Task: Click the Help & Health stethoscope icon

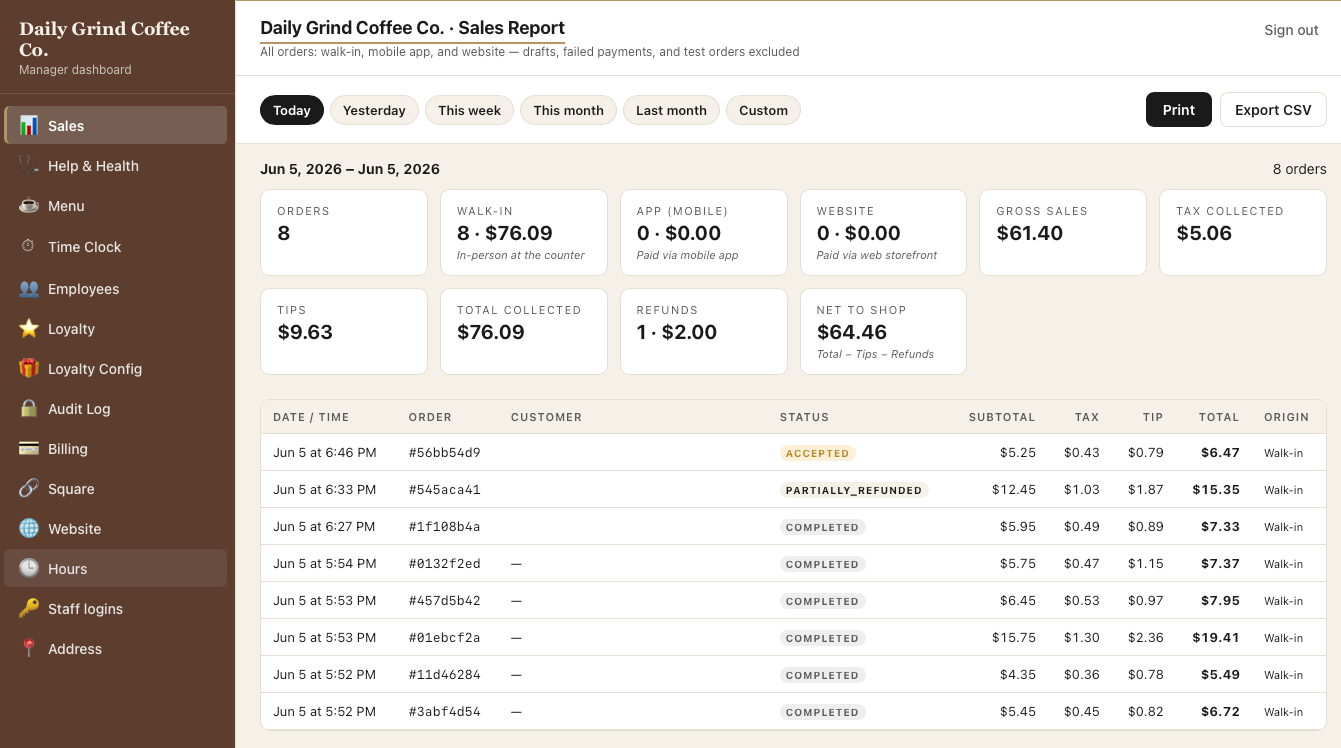Action: tap(29, 166)
